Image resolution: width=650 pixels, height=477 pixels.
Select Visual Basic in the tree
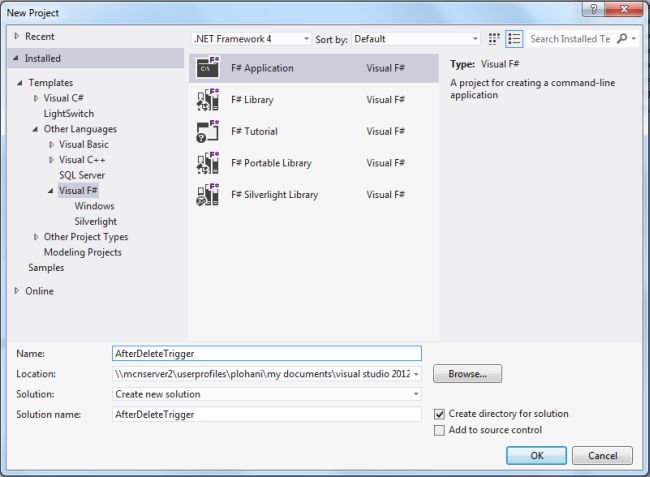click(x=84, y=145)
